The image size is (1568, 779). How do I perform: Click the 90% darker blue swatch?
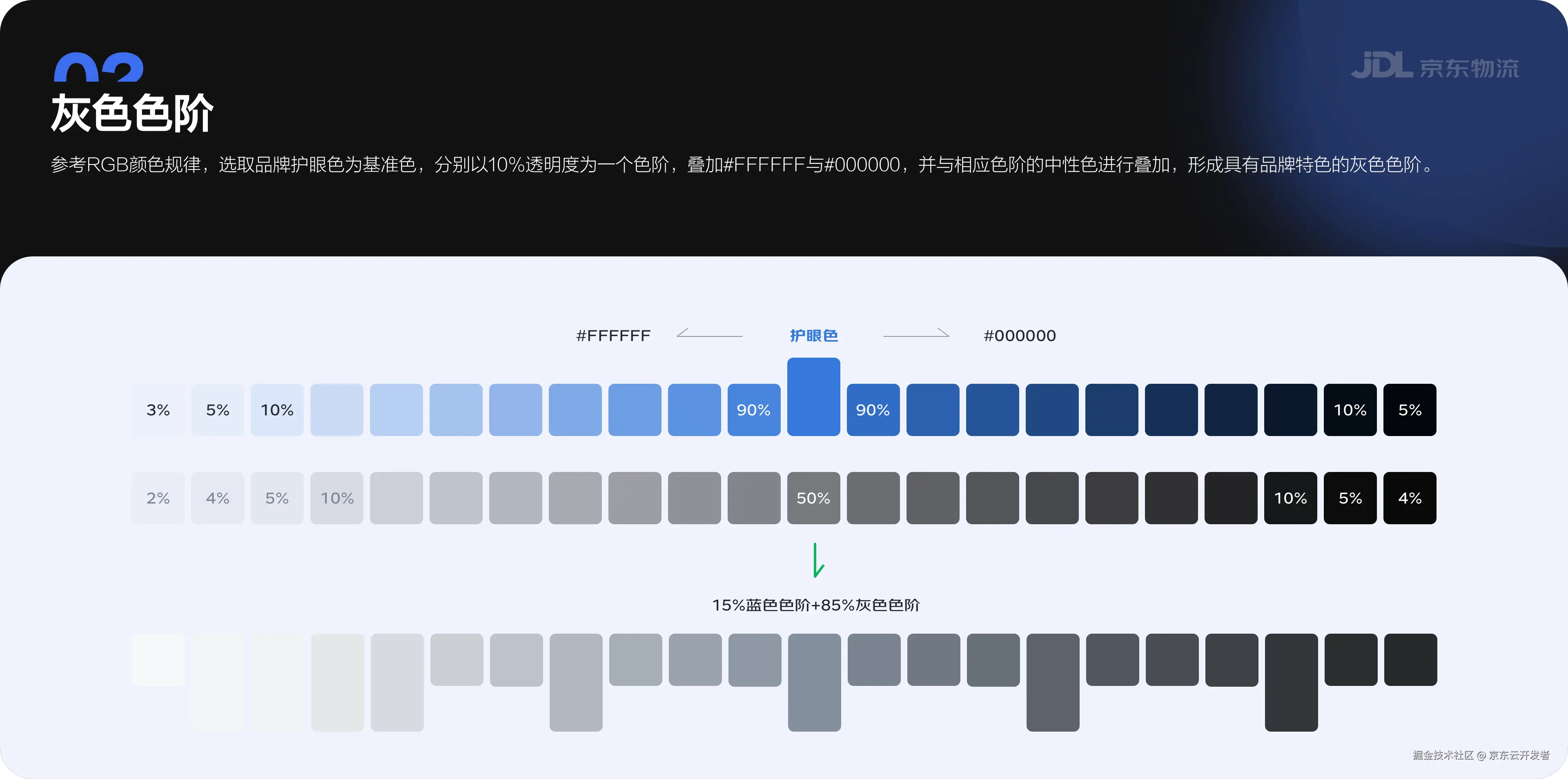point(873,410)
